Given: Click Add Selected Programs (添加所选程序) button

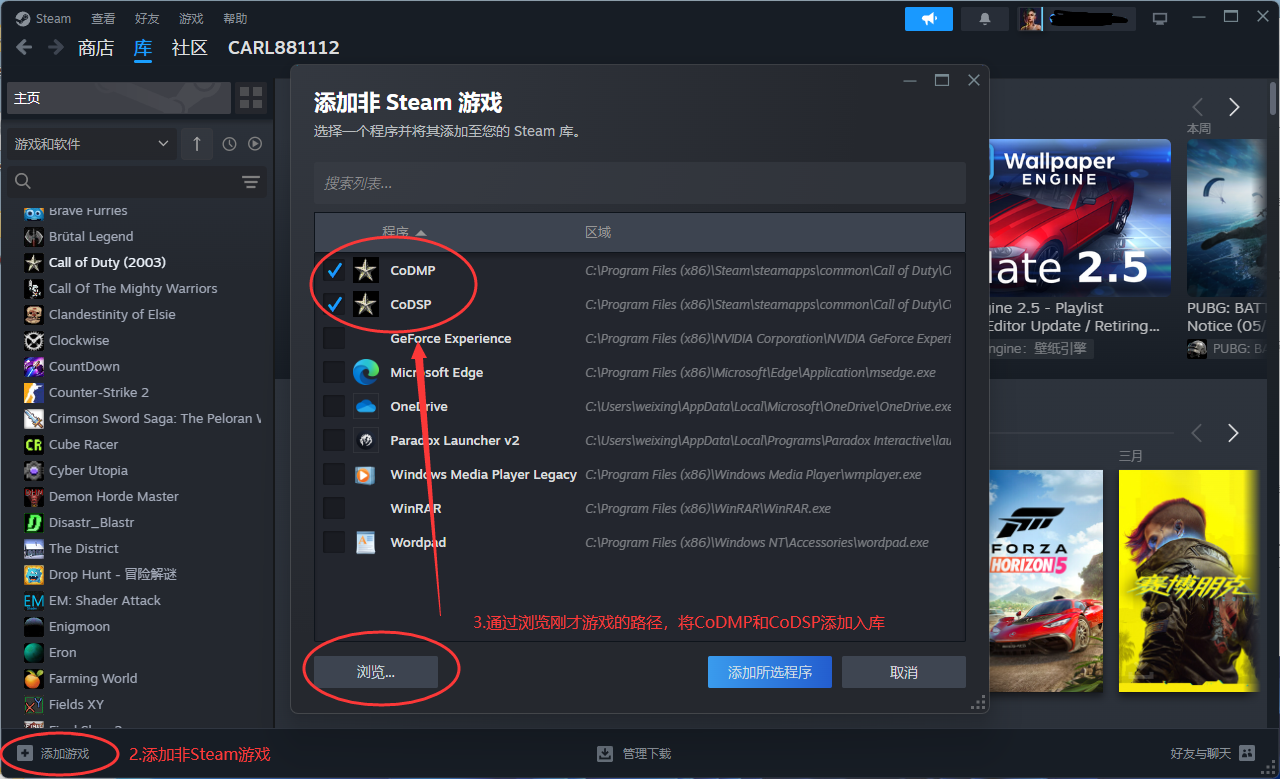Looking at the screenshot, I should point(770,672).
